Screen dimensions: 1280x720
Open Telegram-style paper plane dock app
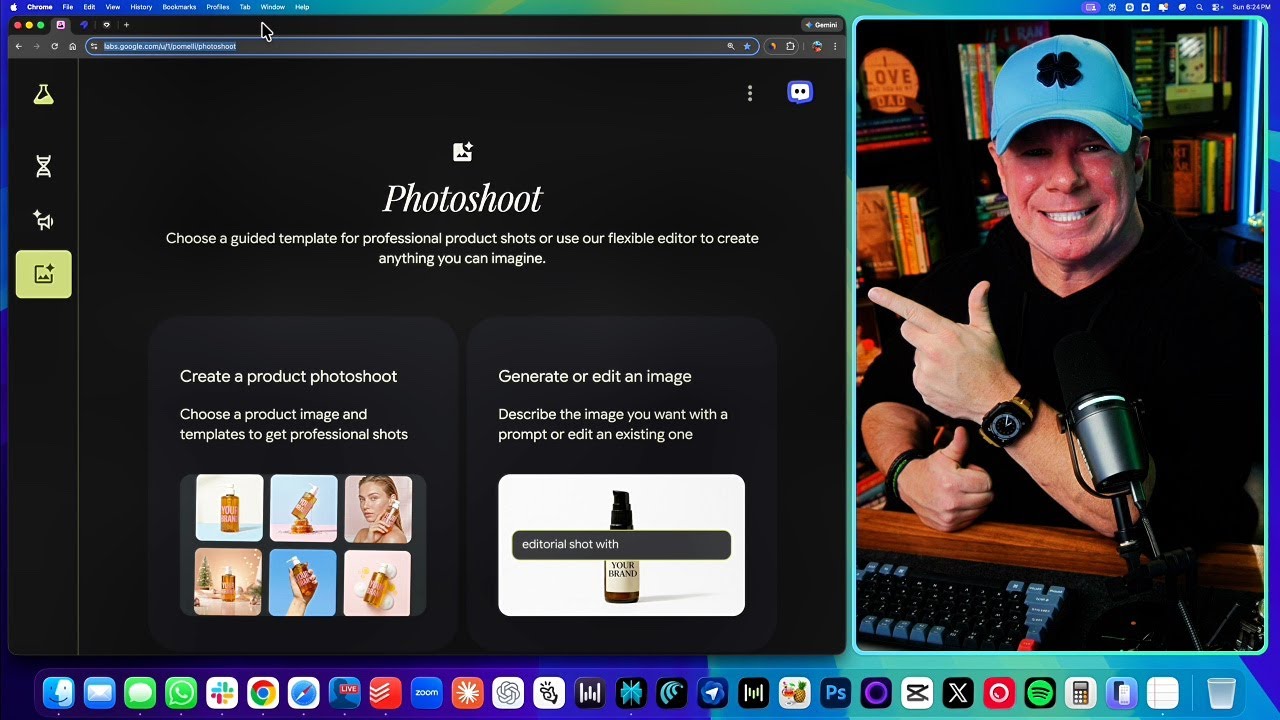pos(713,693)
